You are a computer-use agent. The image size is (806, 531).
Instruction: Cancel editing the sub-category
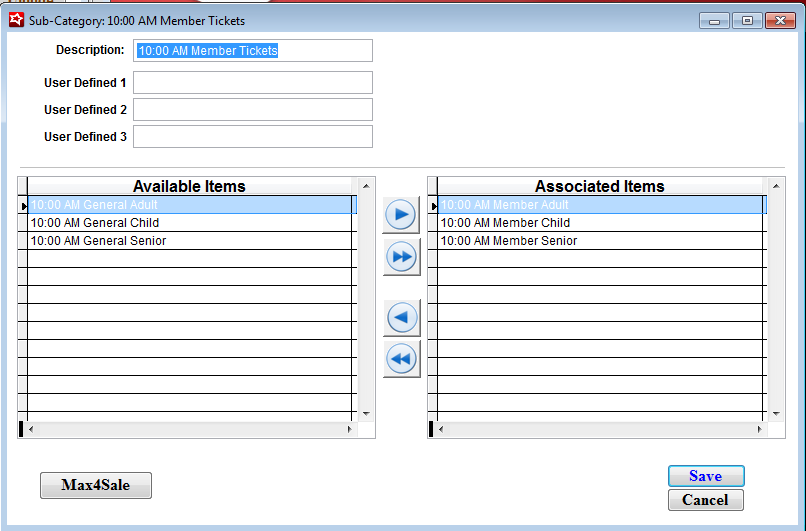[706, 500]
